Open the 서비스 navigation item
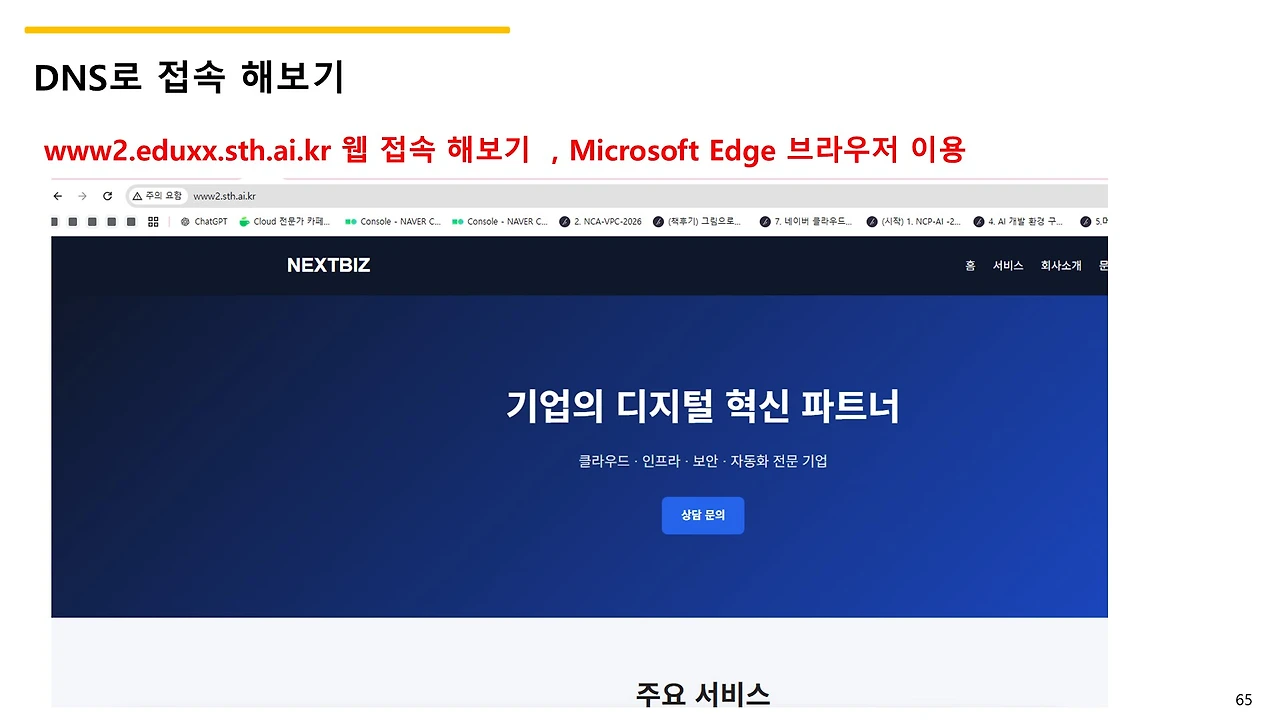The height and width of the screenshot is (720, 1280). coord(1008,265)
